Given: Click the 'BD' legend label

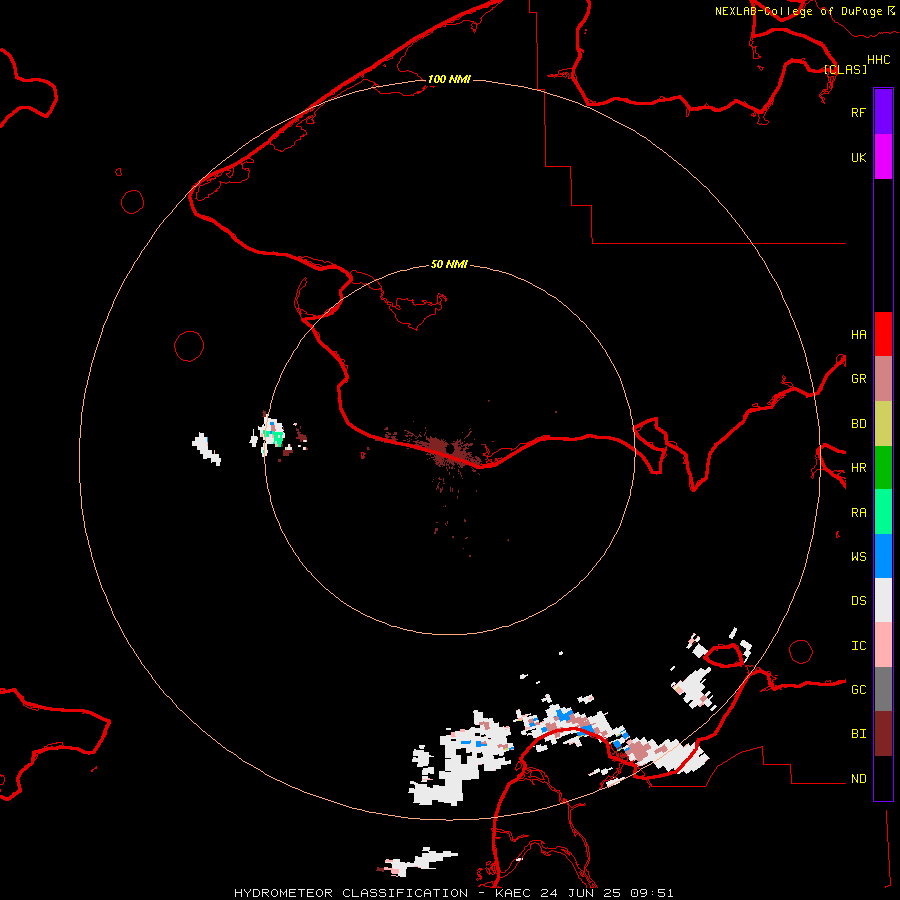Looking at the screenshot, I should click(x=858, y=424).
